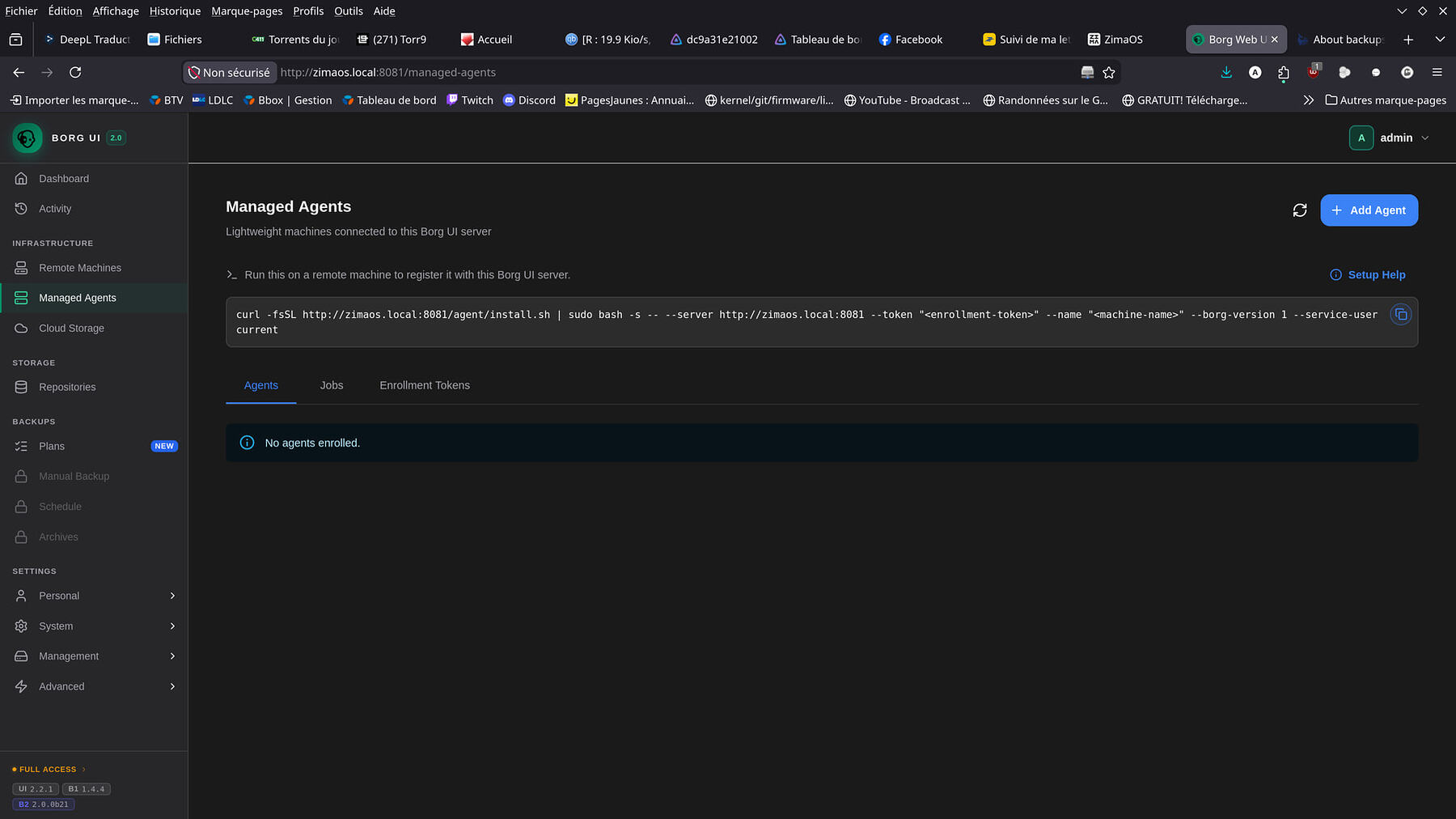
Task: Open the Outils menu
Action: pyautogui.click(x=349, y=11)
